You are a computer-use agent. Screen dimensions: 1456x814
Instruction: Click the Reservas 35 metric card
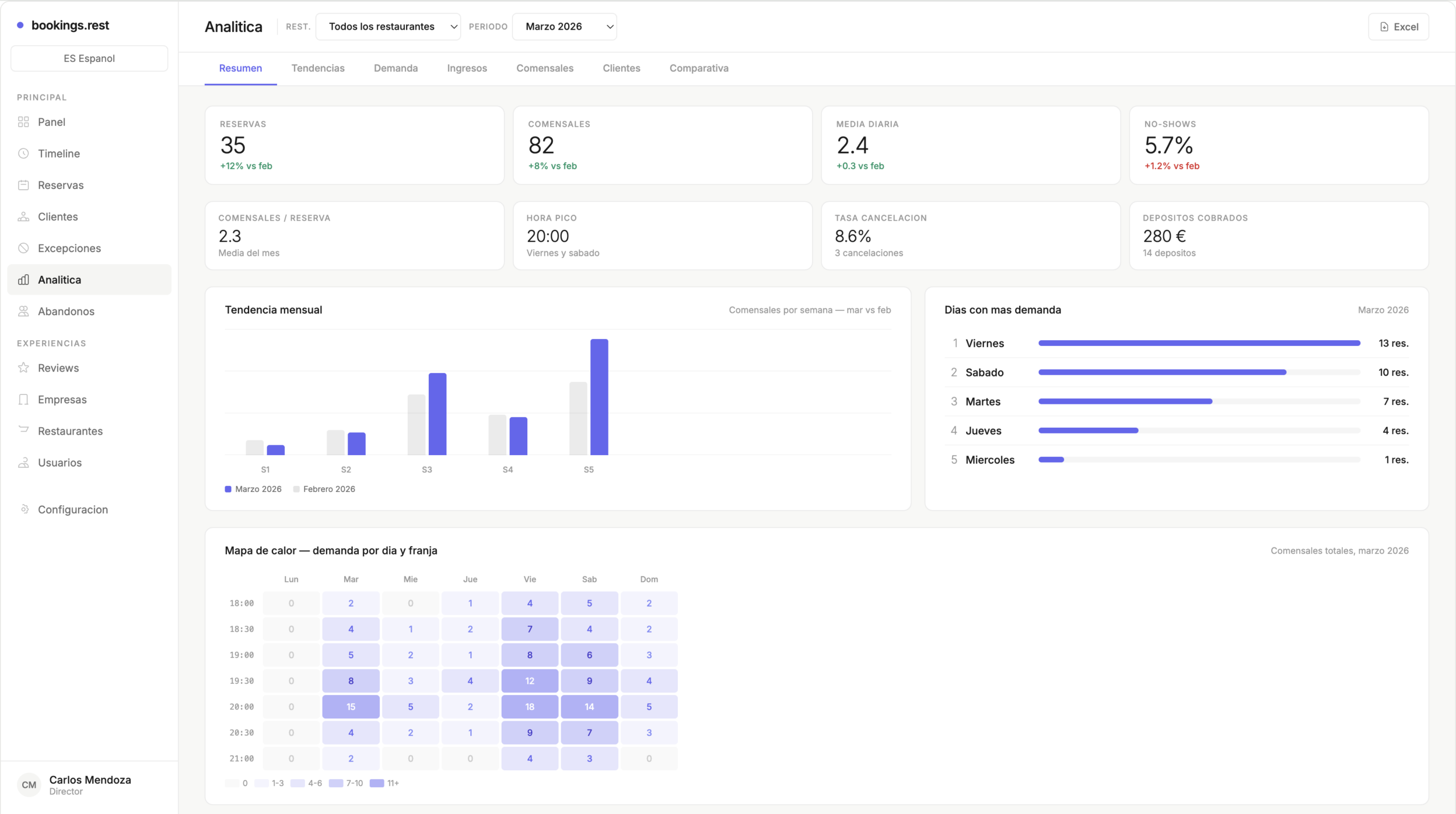point(354,145)
